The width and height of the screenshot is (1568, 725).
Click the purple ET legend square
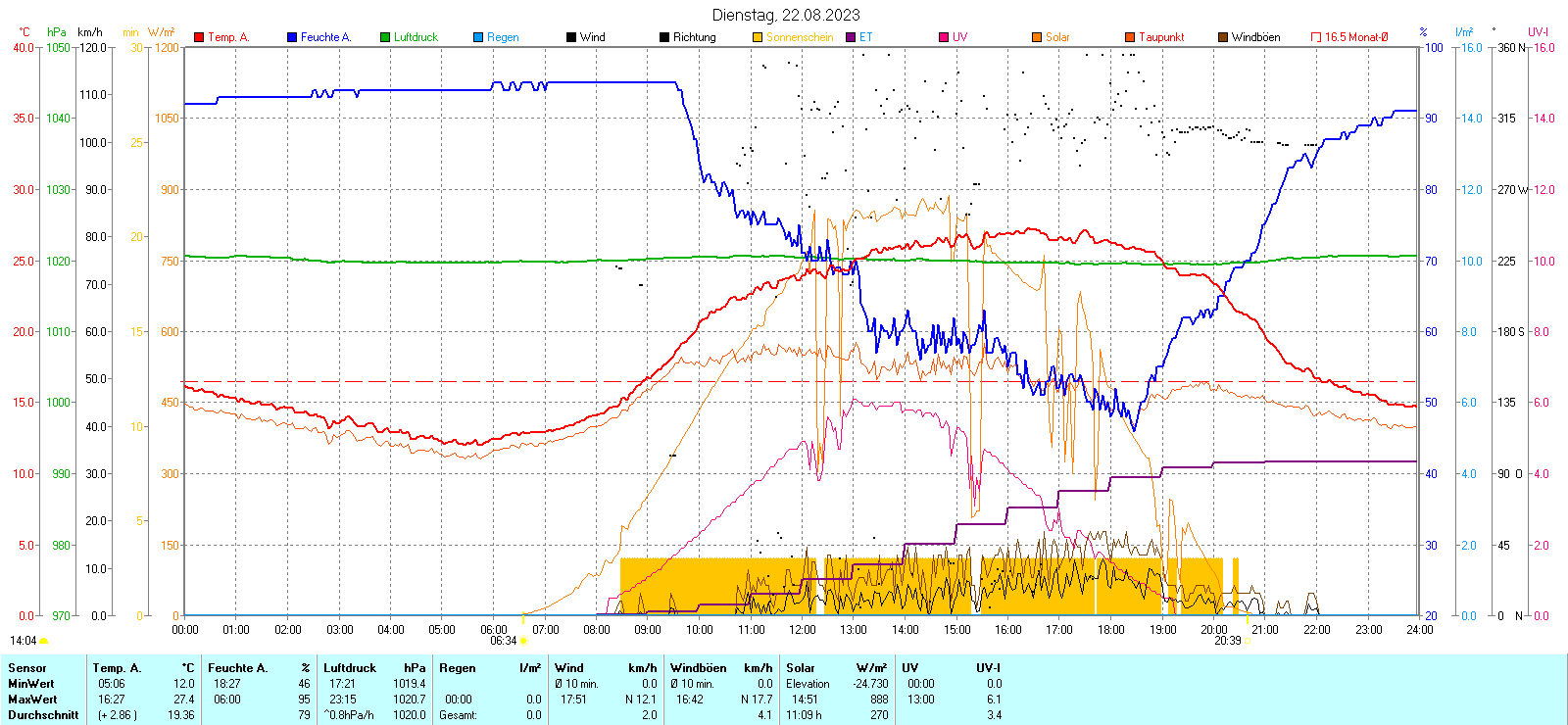pyautogui.click(x=851, y=37)
